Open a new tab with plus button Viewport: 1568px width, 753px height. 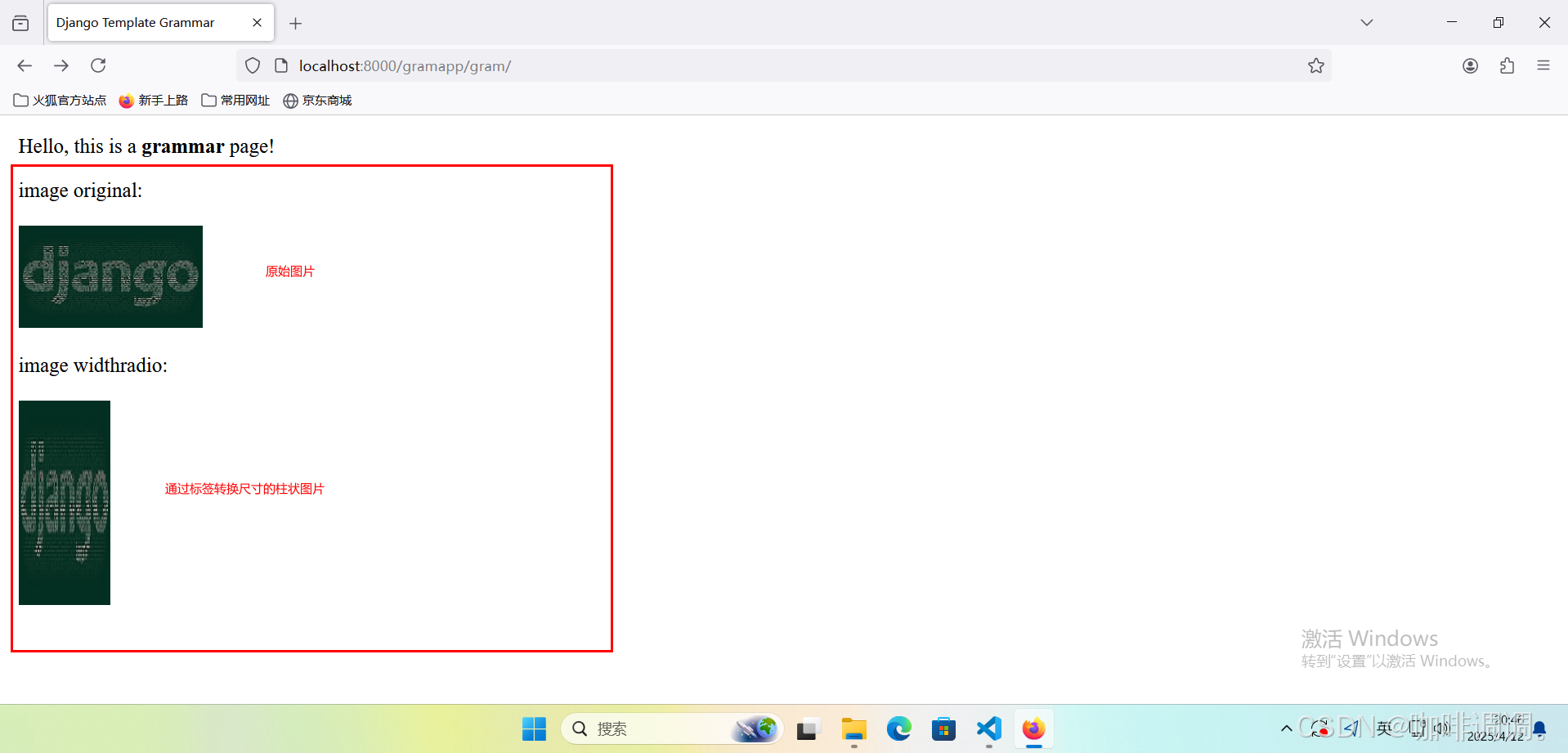coord(296,23)
